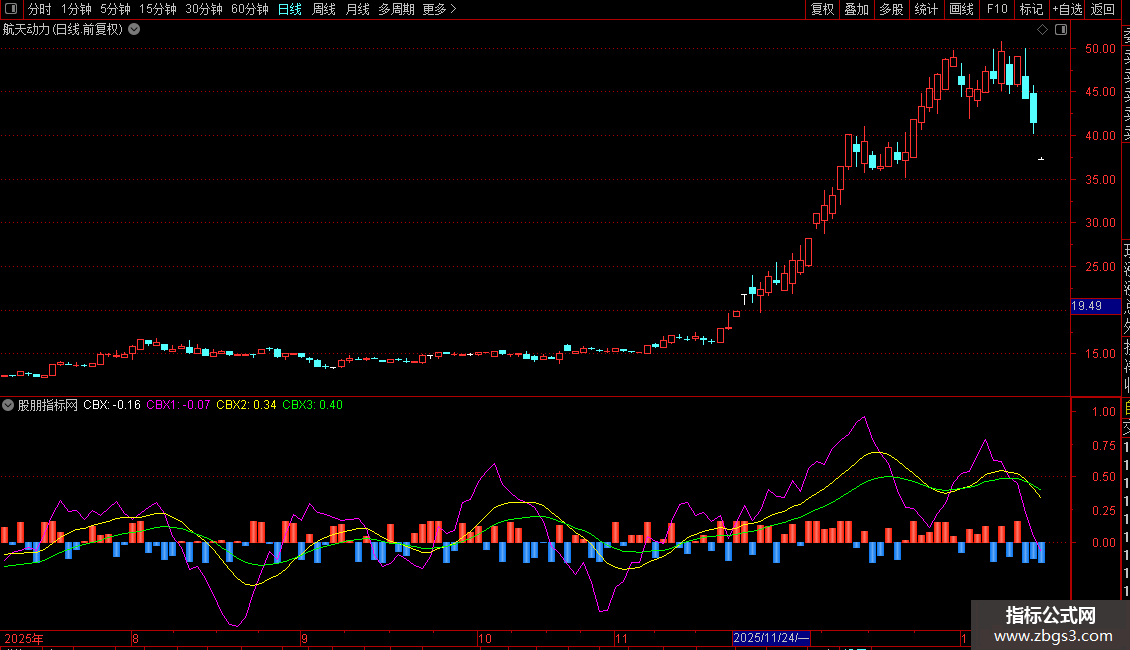Click the 35.00 price axis label
Image resolution: width=1130 pixels, height=650 pixels.
click(x=1100, y=179)
